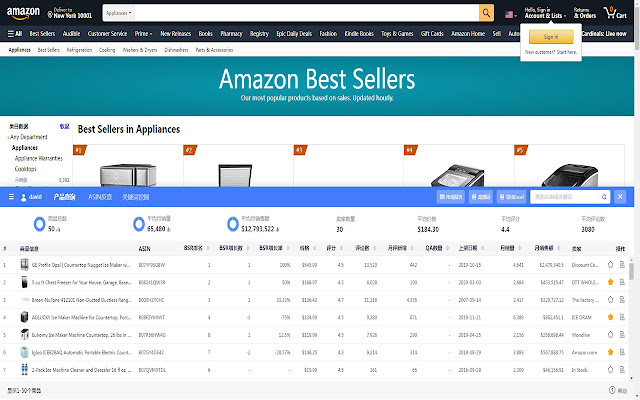Open the extension hamburger menu icon

coord(11,197)
